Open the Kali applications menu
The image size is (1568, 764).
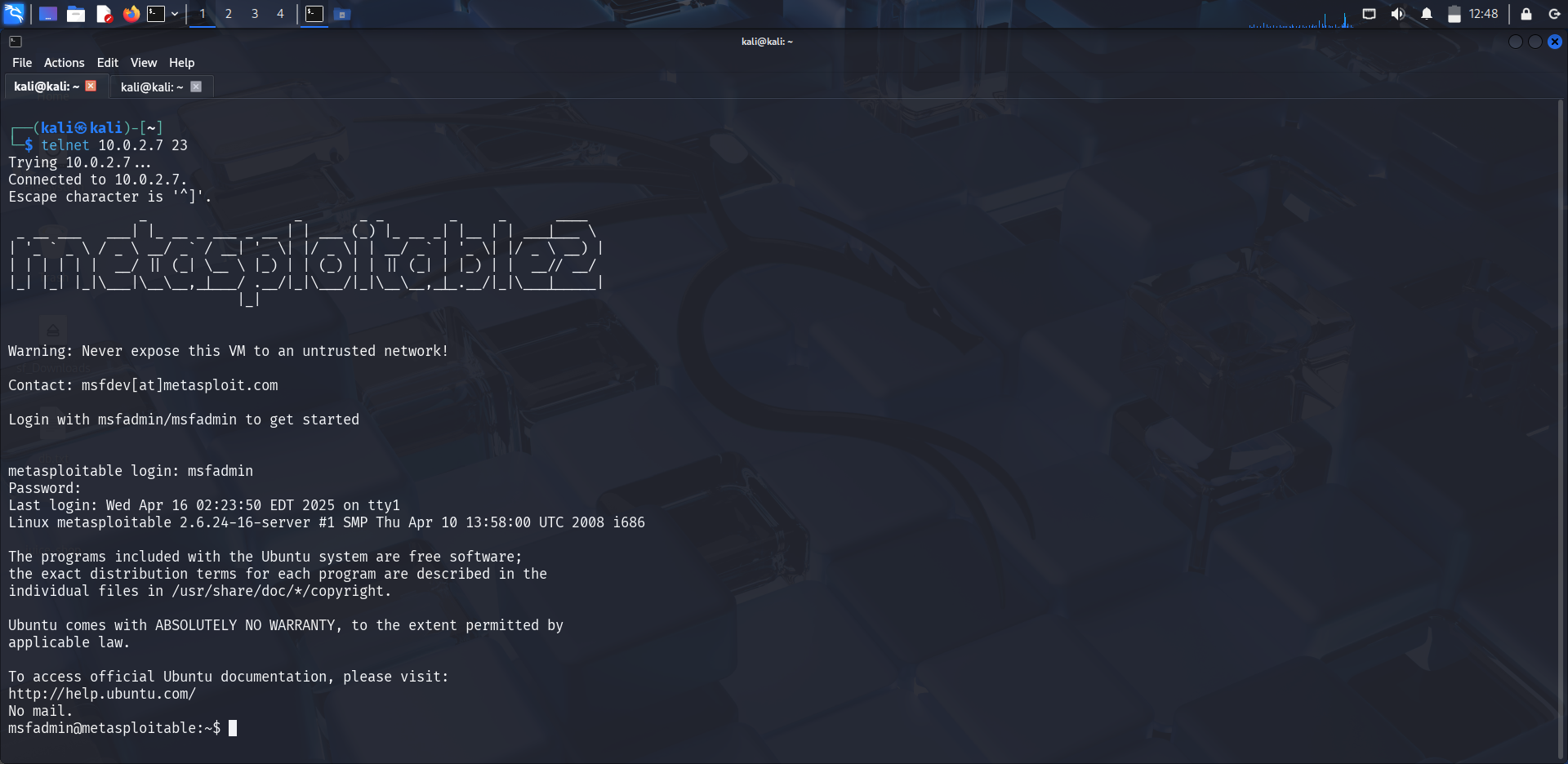click(x=14, y=14)
